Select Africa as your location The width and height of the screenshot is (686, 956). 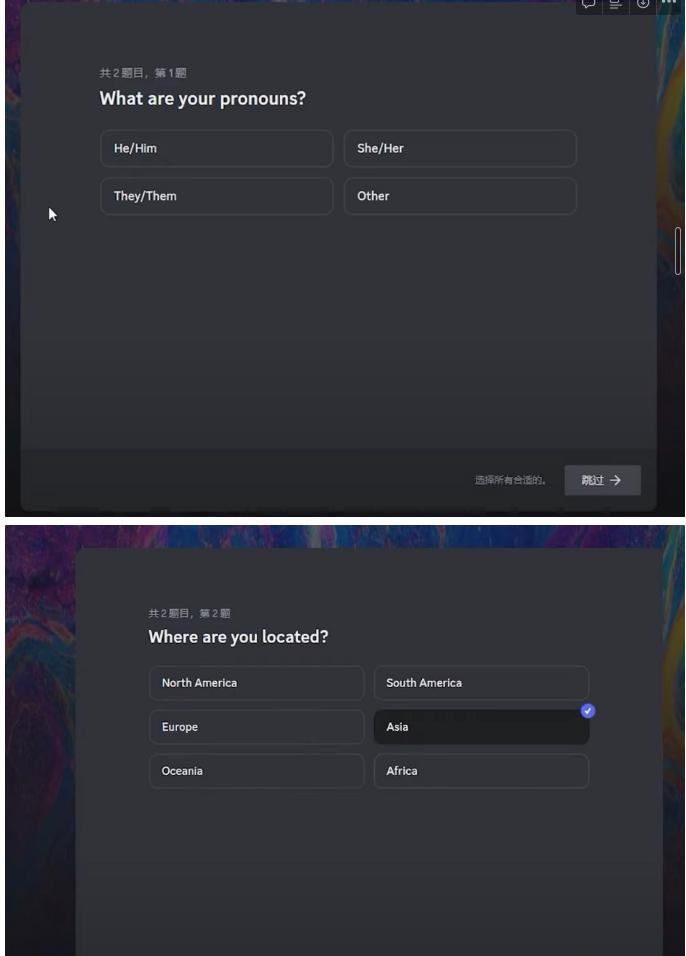pos(481,771)
